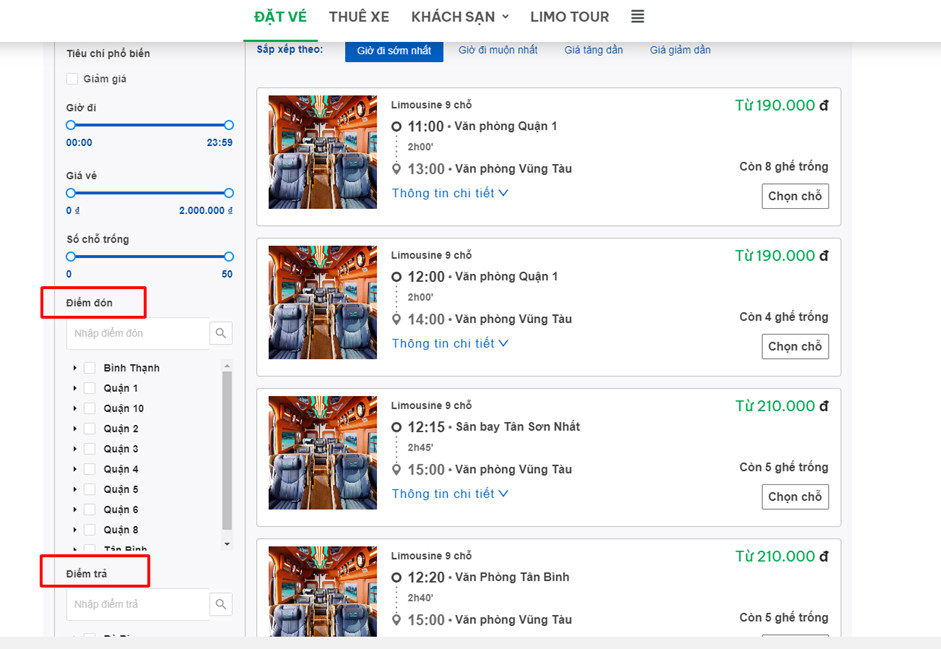The image size is (941, 649).
Task: Sort results by Giá tăng dần
Action: (593, 50)
